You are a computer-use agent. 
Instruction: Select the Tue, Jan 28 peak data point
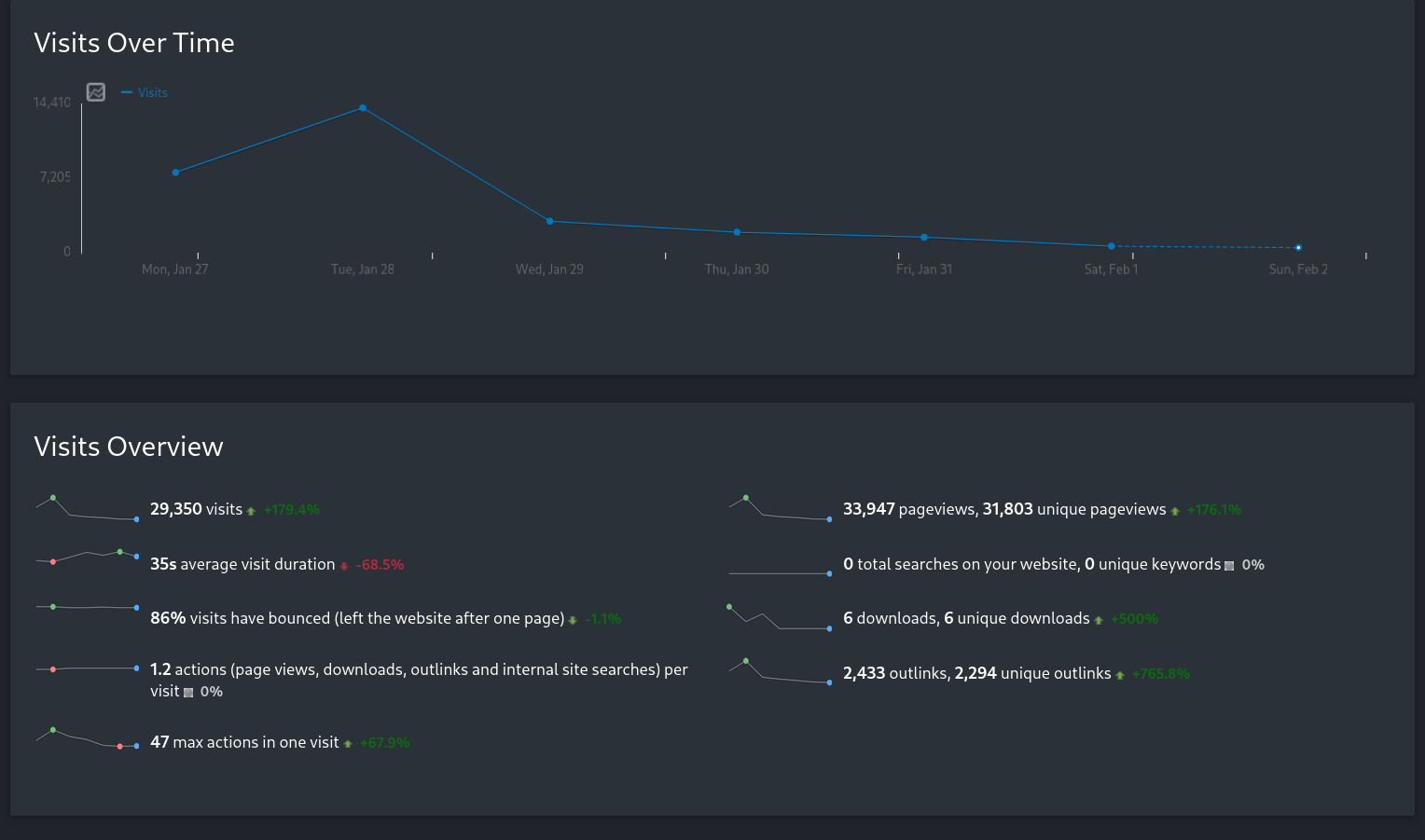363,108
